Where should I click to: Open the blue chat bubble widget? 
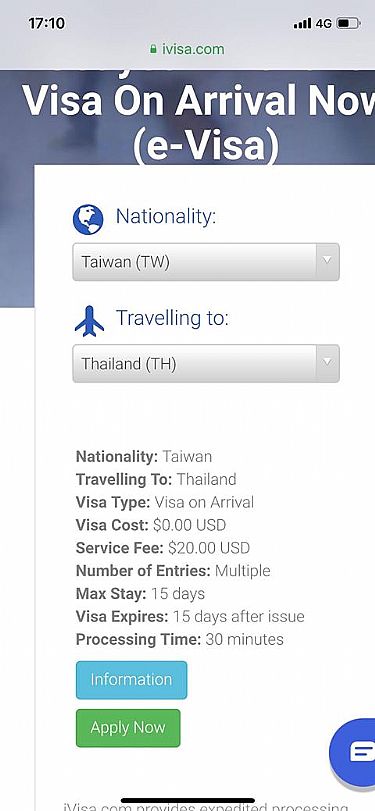point(355,751)
